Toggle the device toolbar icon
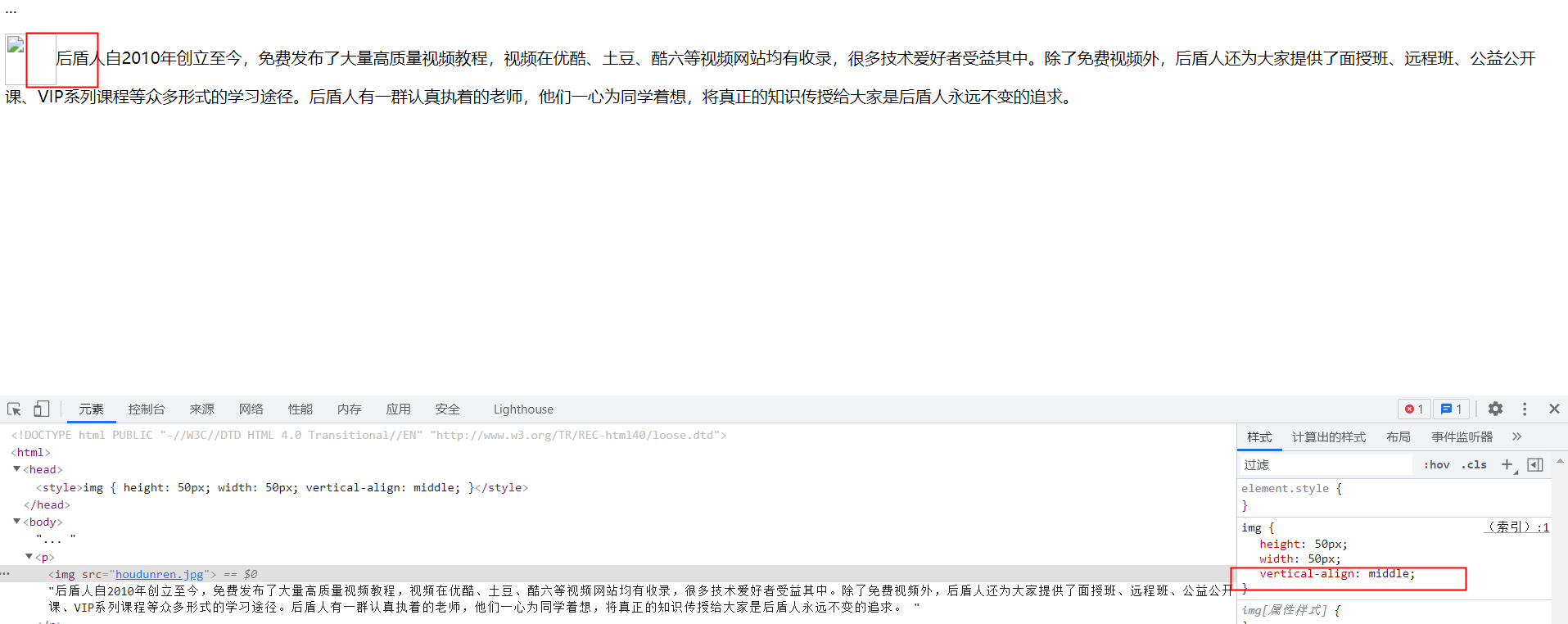 click(41, 409)
